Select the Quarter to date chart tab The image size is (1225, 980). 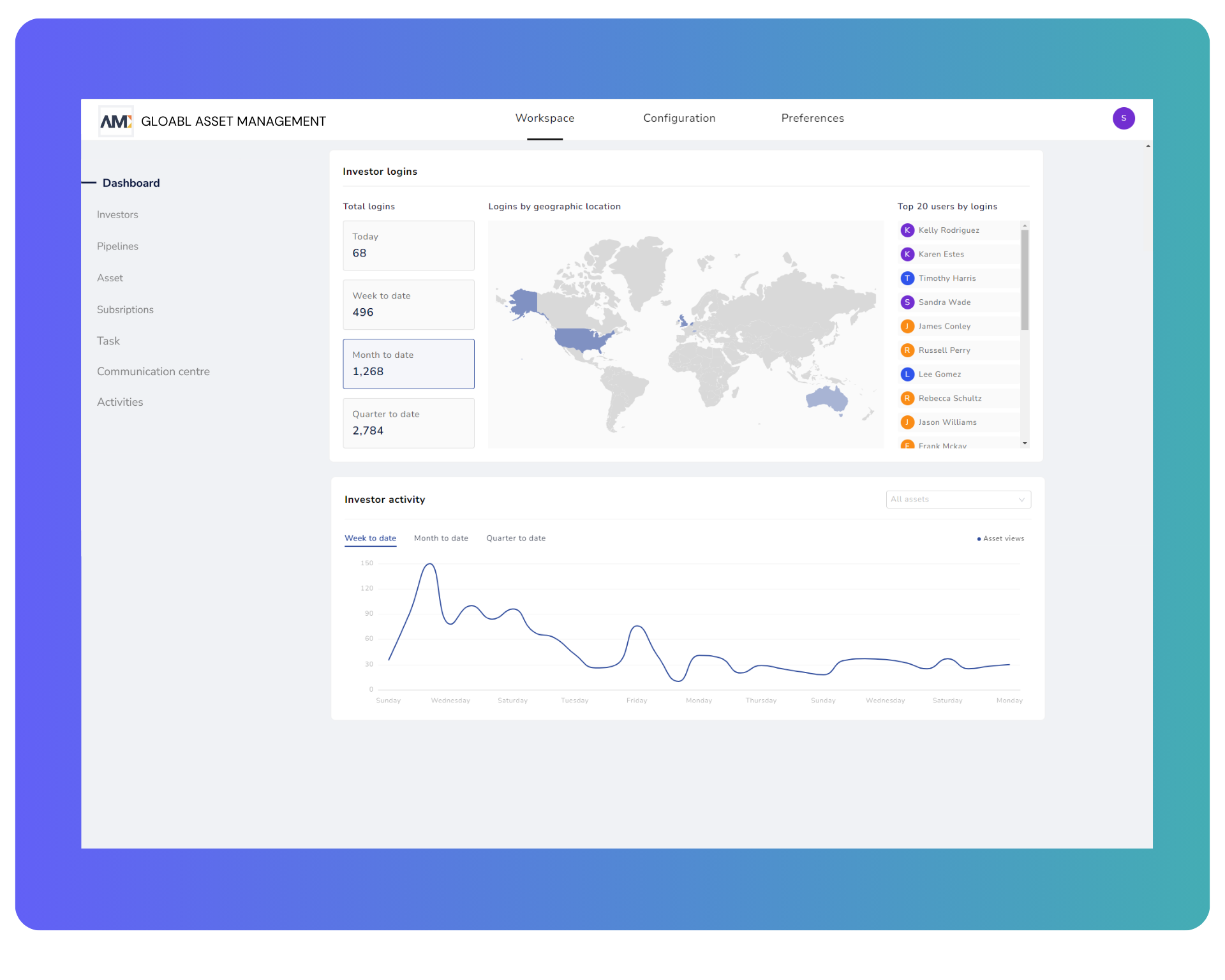[516, 538]
